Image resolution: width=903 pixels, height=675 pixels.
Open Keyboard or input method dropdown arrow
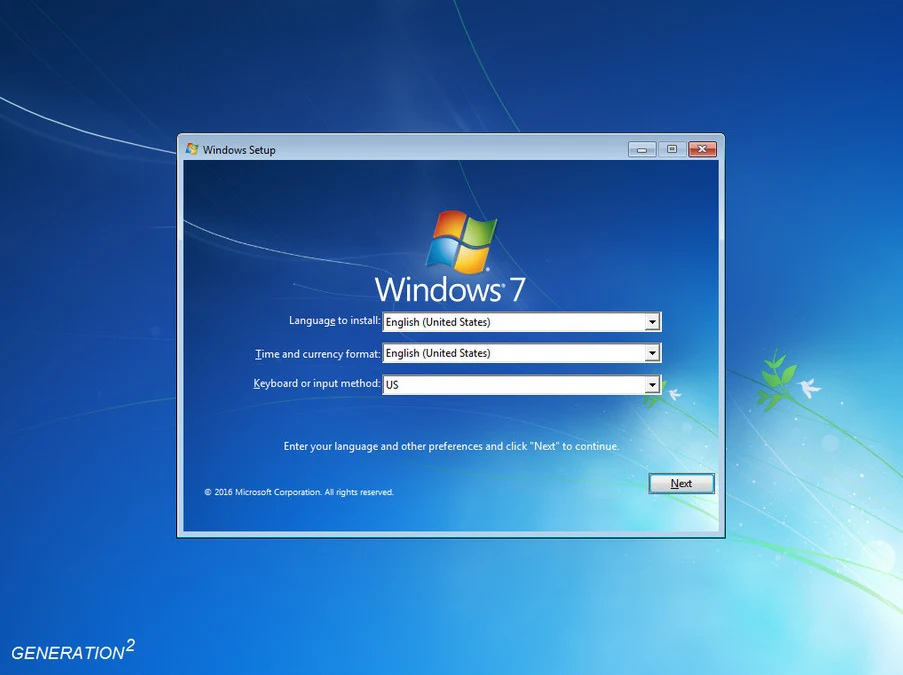652,384
